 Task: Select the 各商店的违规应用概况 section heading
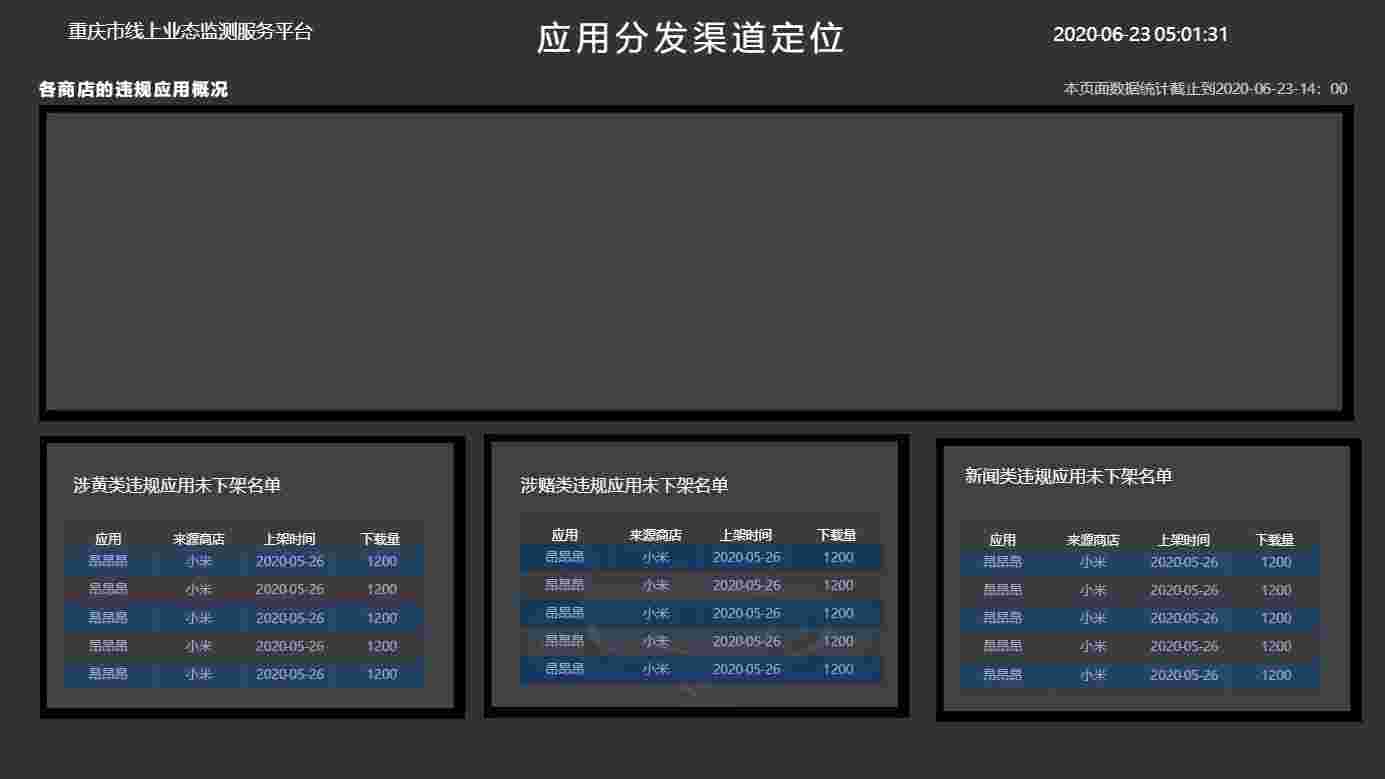[133, 90]
